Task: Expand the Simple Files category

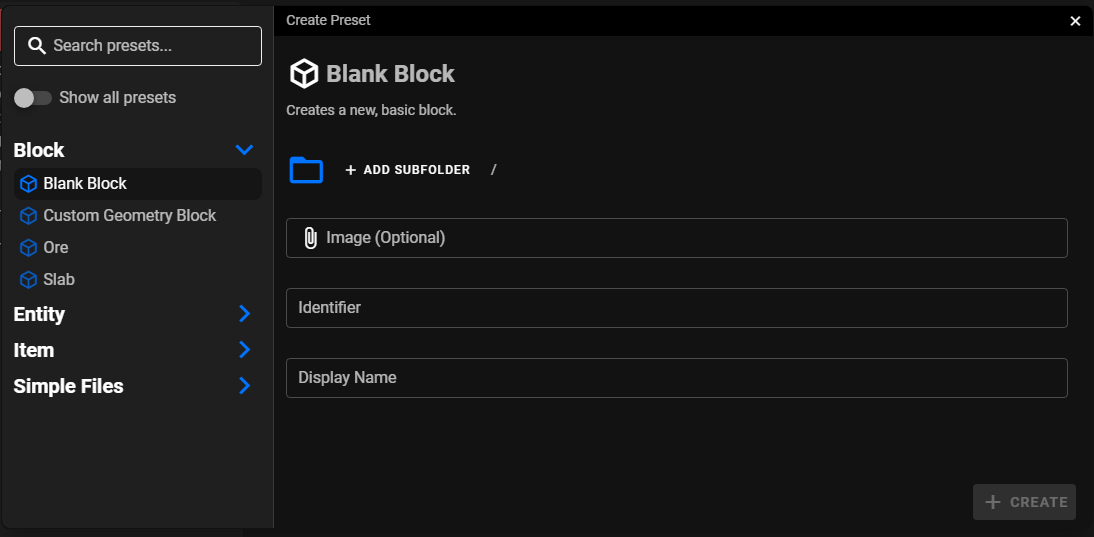Action: tap(244, 386)
